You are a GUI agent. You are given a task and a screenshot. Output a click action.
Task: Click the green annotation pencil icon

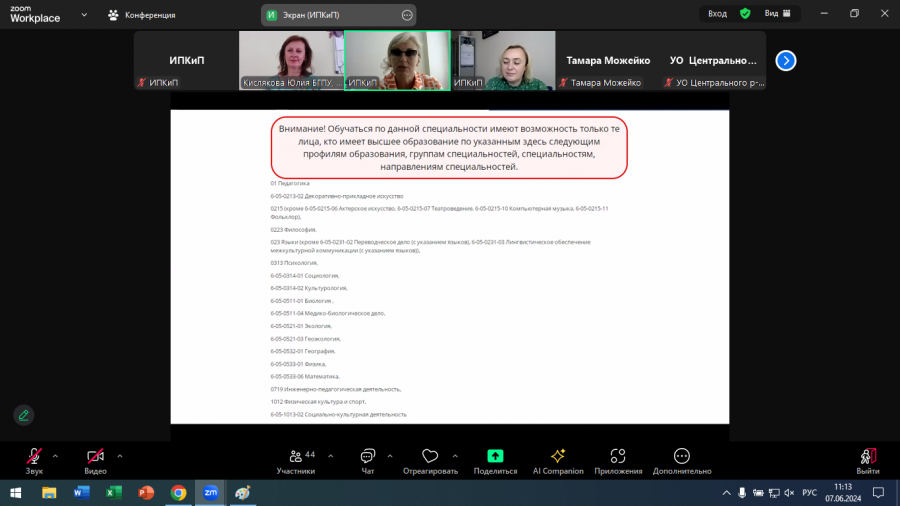24,415
